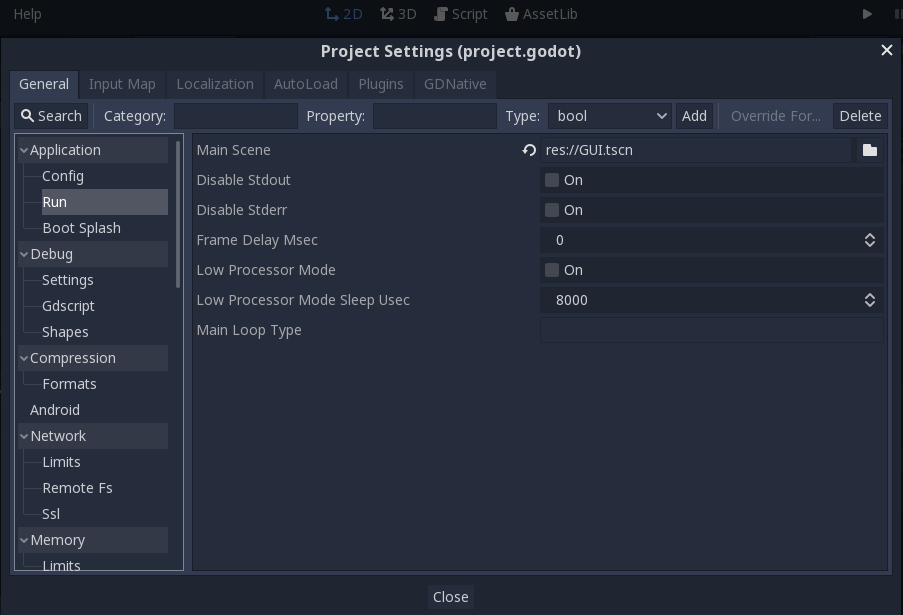Click the revert arrow beside Main Scene
The height and width of the screenshot is (615, 903).
529,150
